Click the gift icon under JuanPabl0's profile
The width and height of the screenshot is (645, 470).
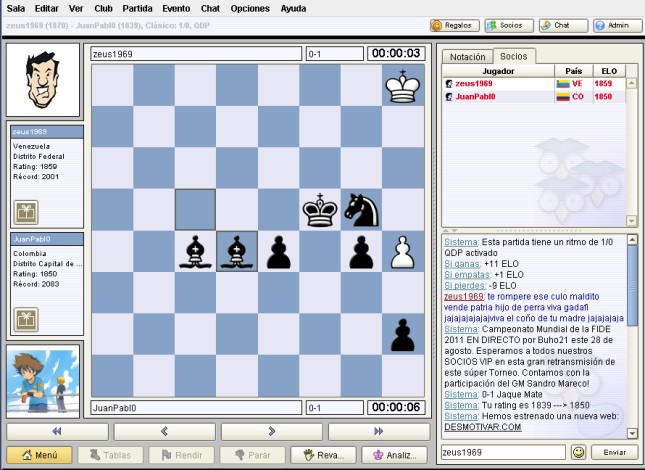(x=25, y=319)
